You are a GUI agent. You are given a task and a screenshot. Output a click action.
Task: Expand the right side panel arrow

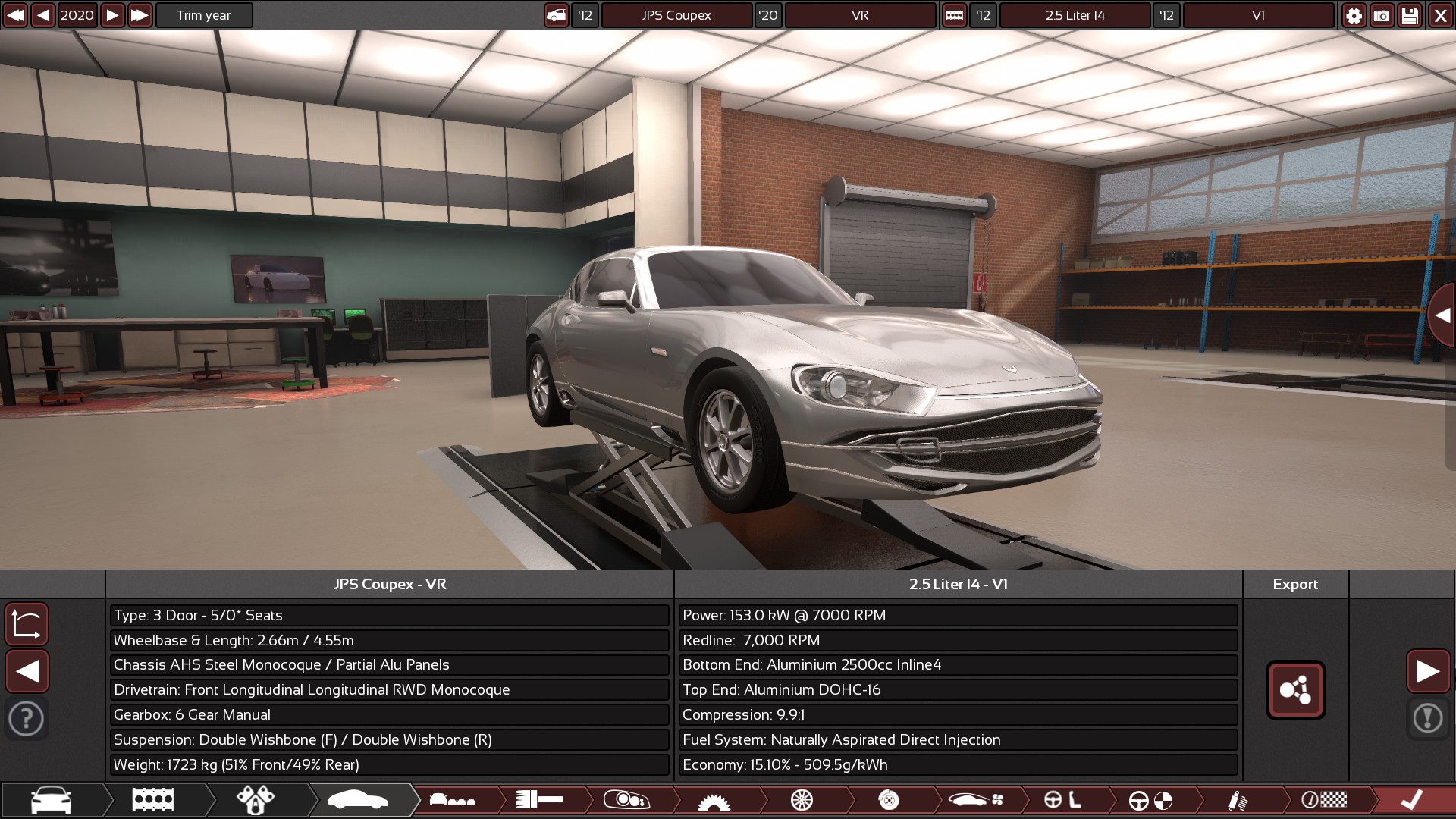(x=1442, y=315)
